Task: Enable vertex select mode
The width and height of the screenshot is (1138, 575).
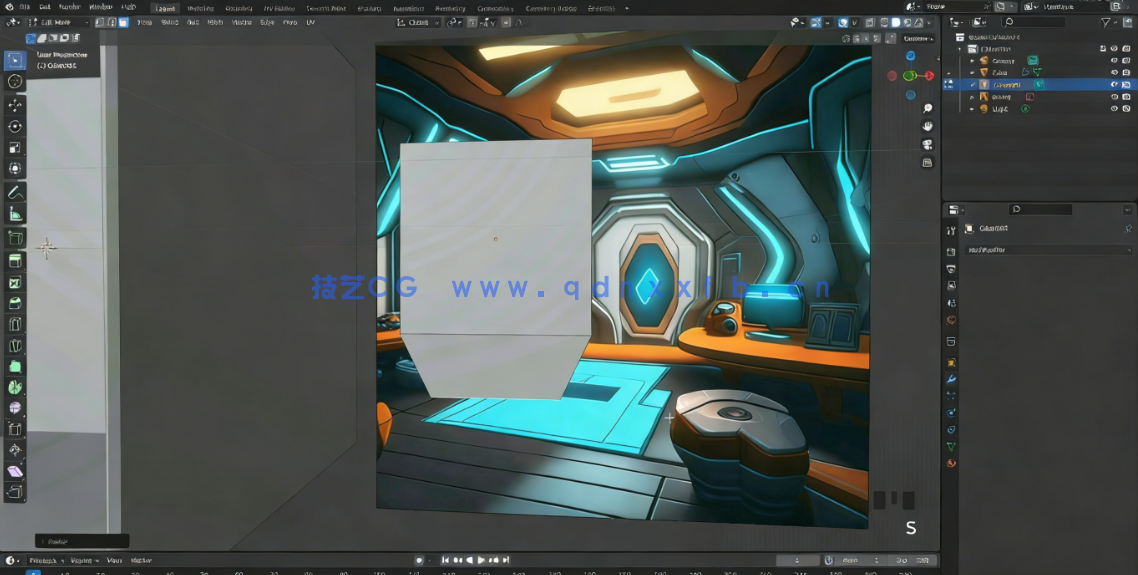Action: pyautogui.click(x=100, y=23)
